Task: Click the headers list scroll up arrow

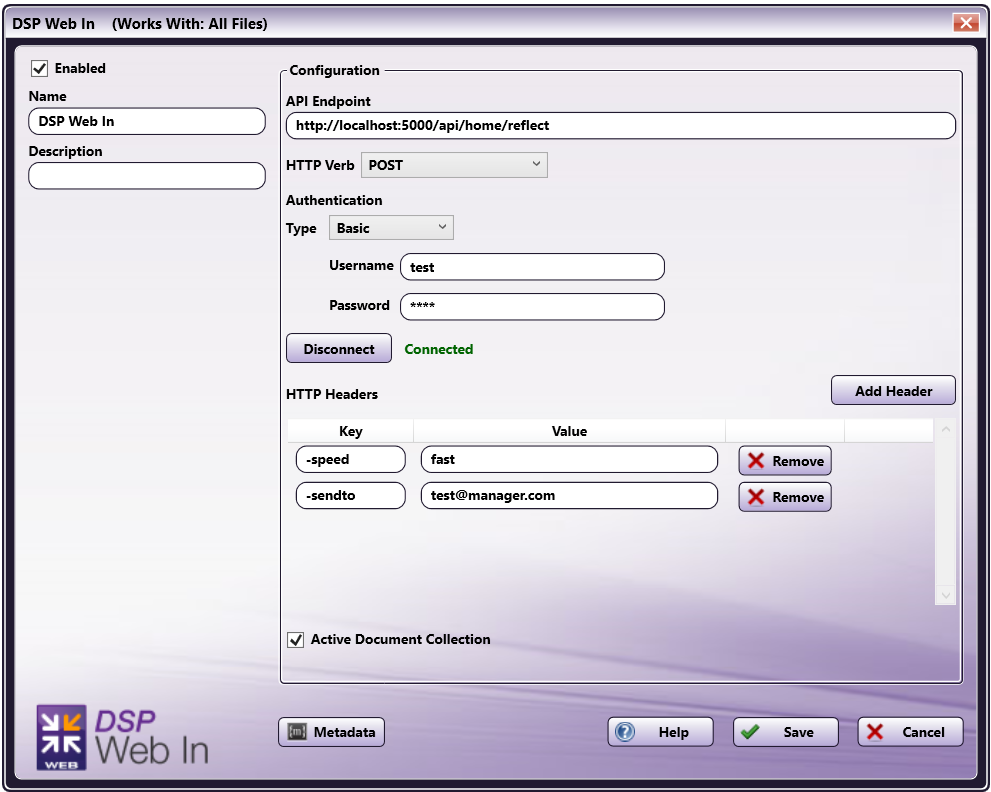Action: coord(945,429)
